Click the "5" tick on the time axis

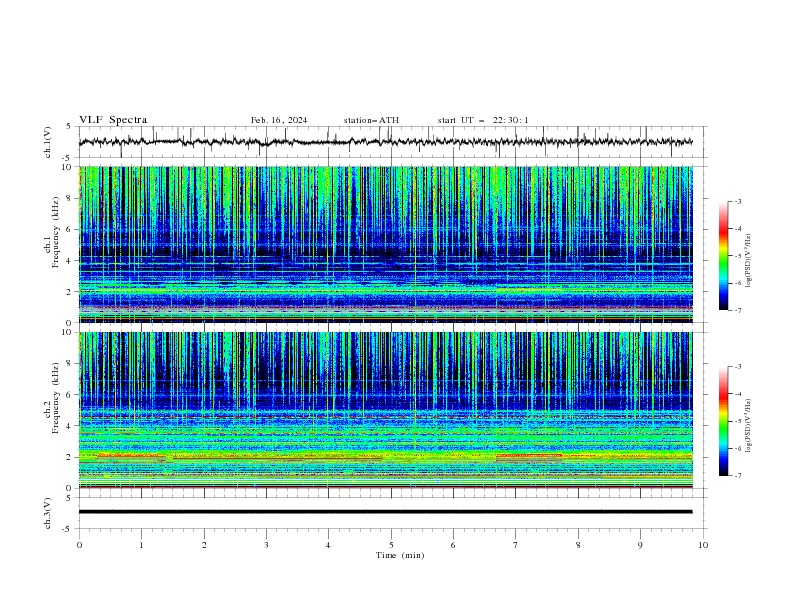tap(391, 545)
